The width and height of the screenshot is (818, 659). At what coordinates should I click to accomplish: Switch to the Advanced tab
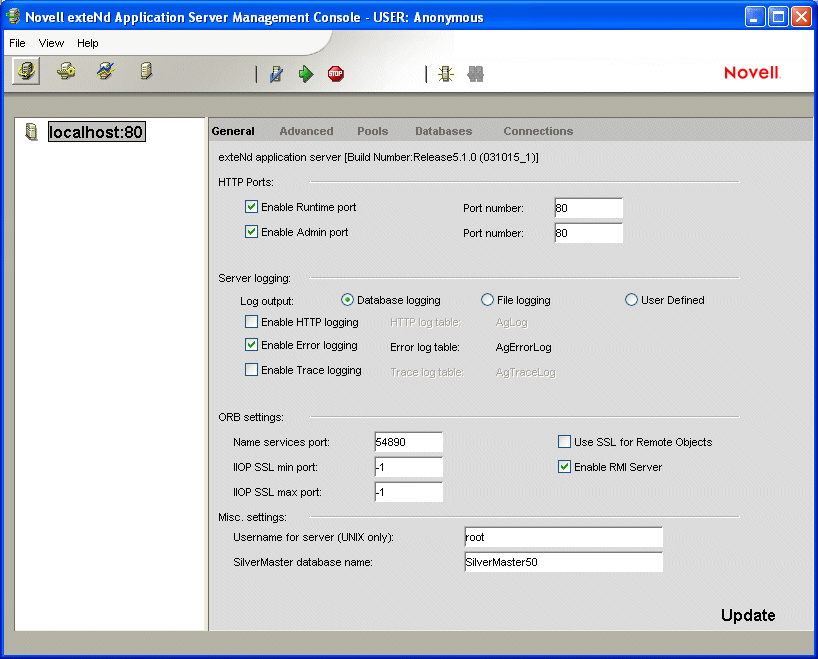tap(306, 131)
